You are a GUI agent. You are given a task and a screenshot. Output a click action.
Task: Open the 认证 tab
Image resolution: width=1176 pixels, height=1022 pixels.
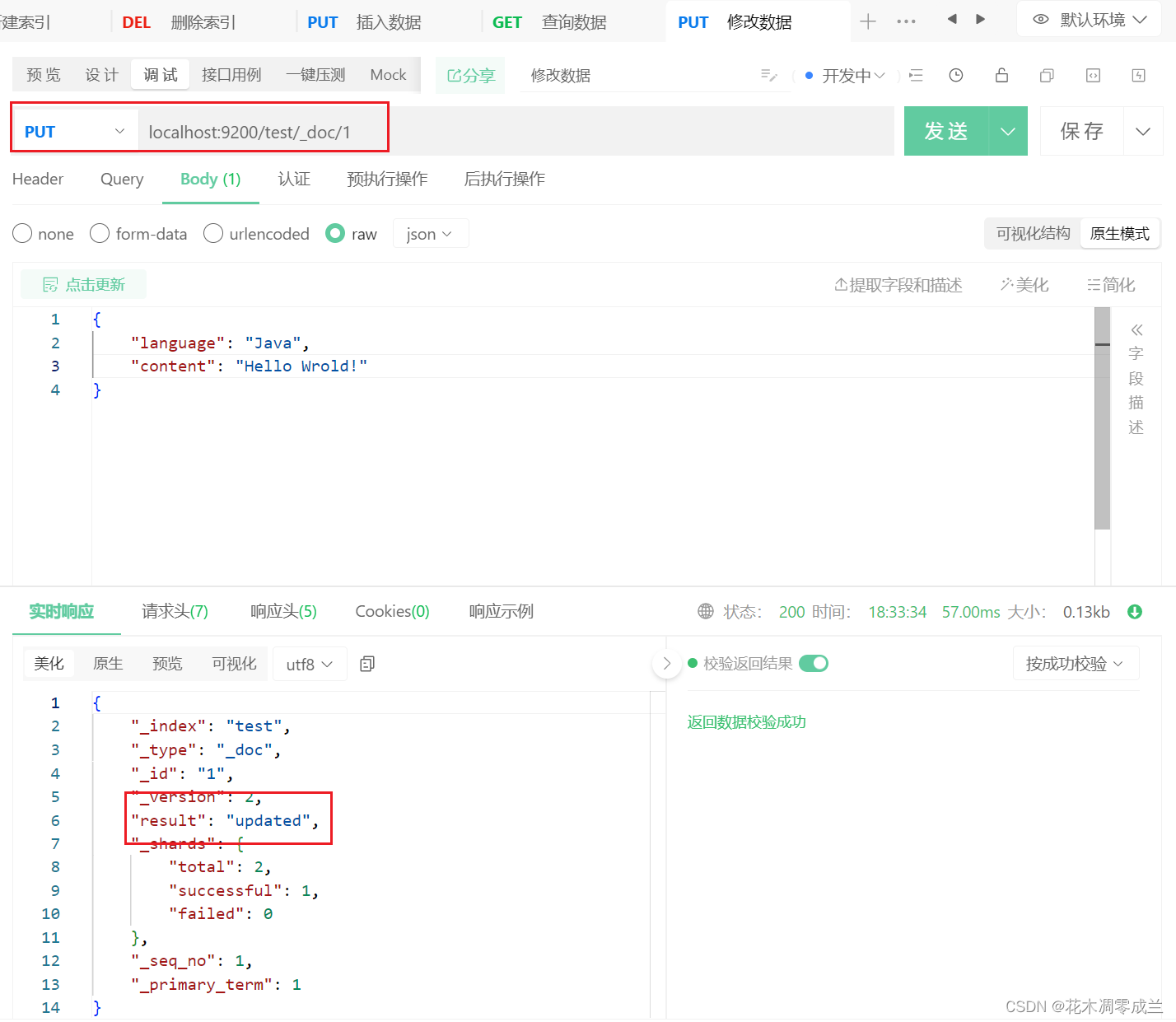(x=294, y=180)
